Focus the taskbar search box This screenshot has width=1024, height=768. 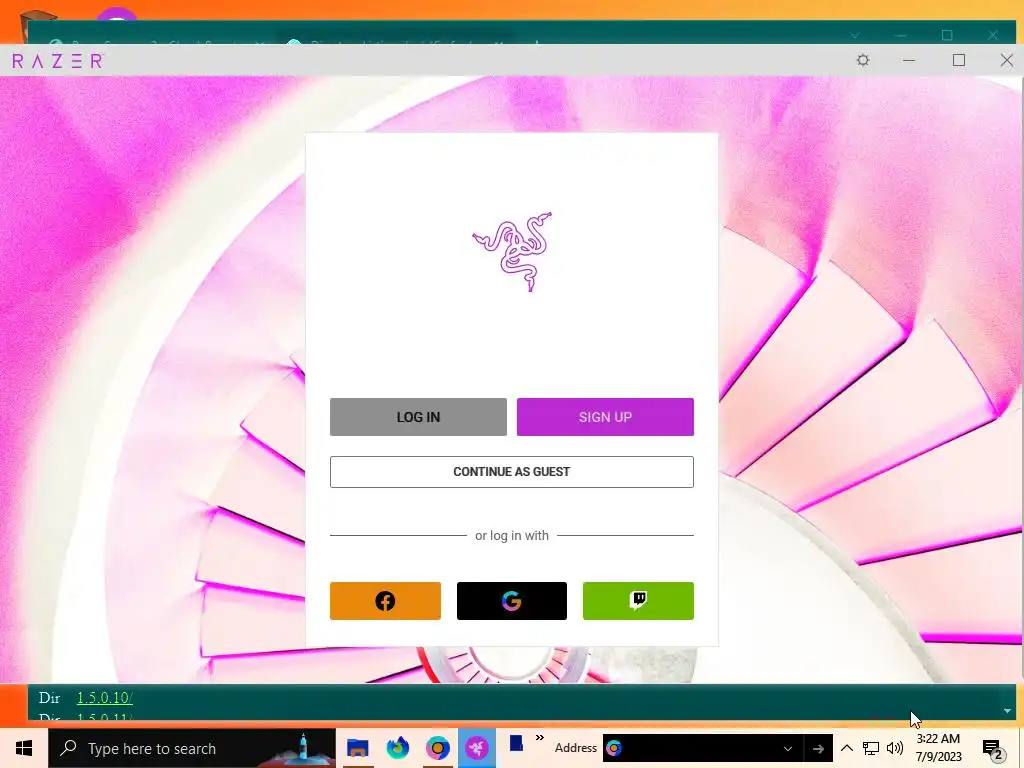pyautogui.click(x=192, y=748)
